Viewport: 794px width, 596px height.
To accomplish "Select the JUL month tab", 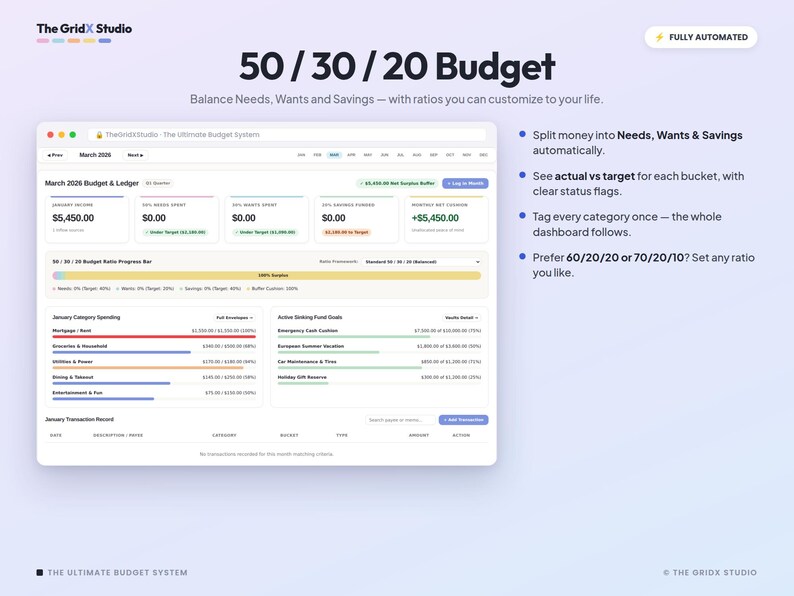I will click(x=401, y=155).
